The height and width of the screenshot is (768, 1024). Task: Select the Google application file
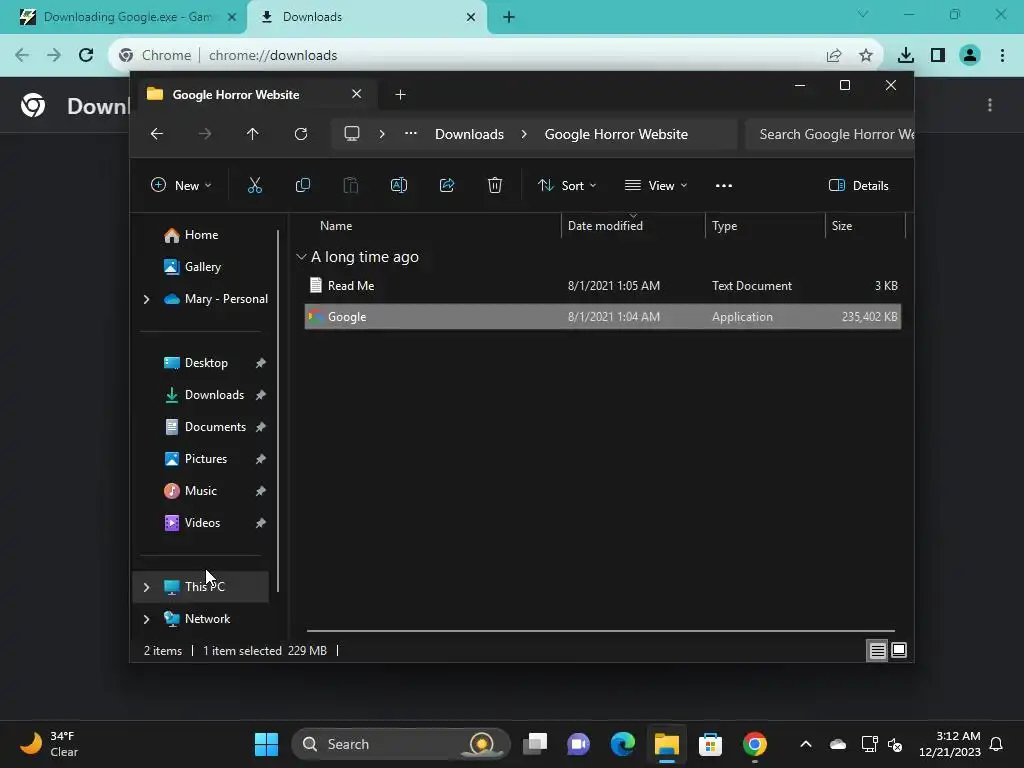602,317
